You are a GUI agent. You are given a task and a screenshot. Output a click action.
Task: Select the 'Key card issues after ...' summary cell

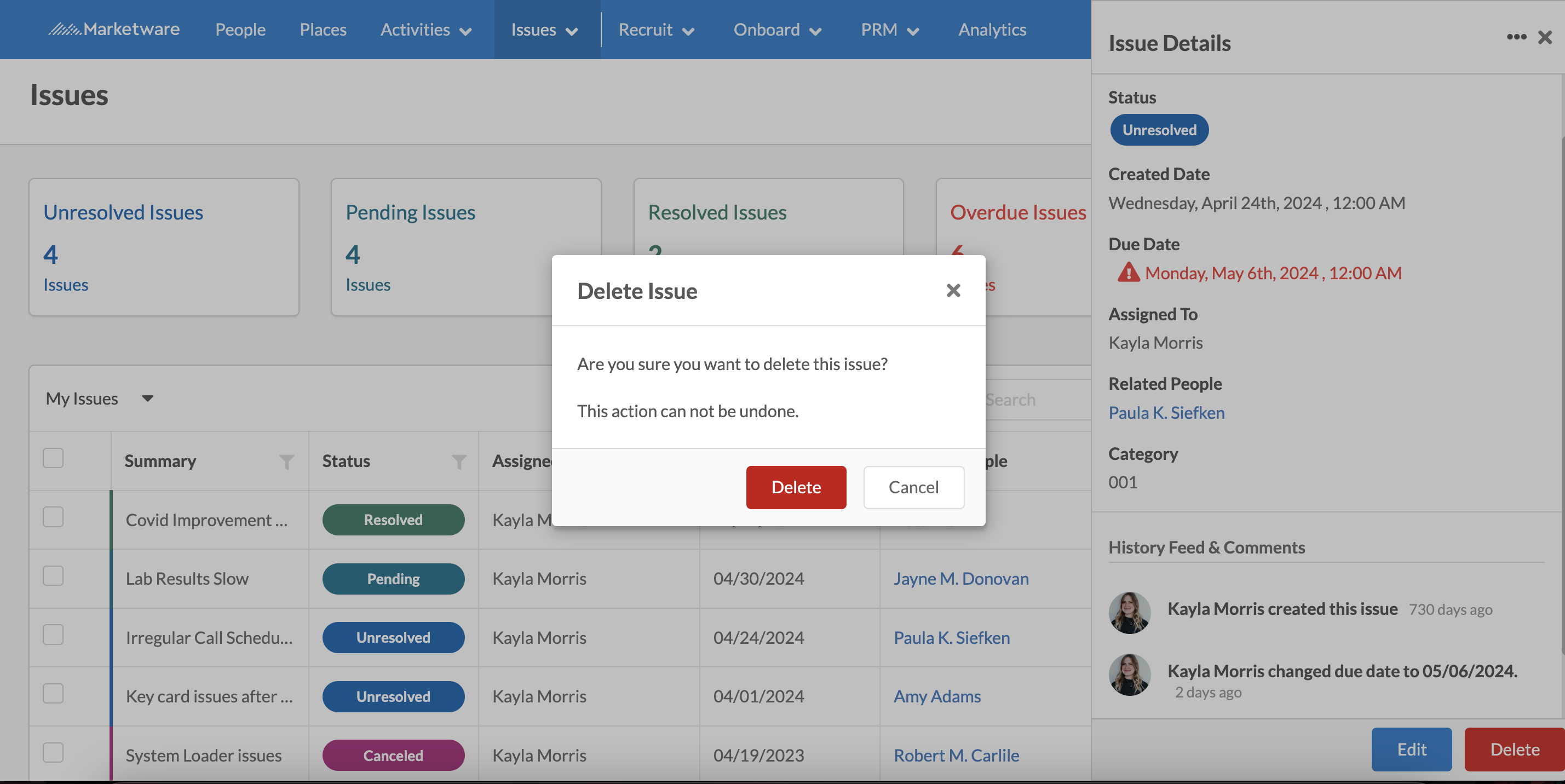[210, 696]
